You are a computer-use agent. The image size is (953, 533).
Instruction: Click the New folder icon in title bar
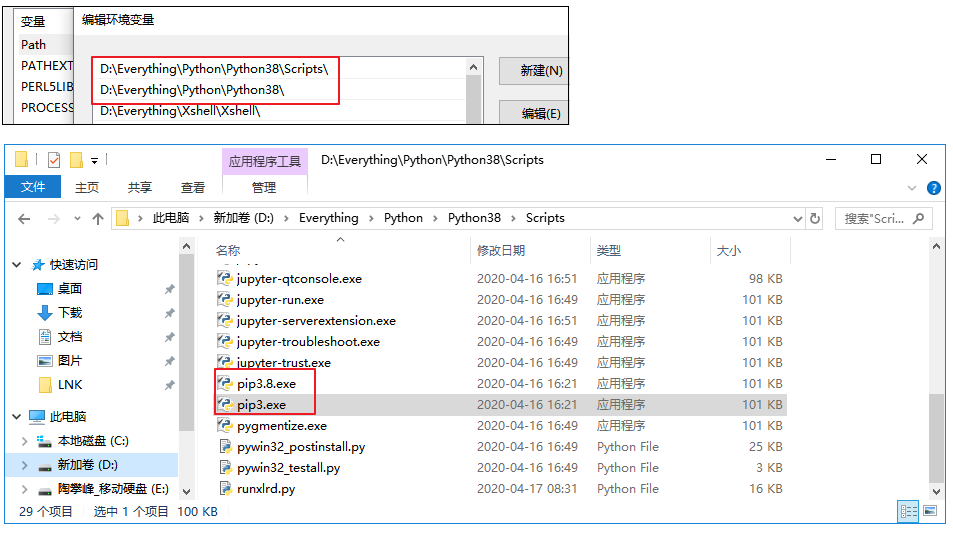click(x=77, y=160)
